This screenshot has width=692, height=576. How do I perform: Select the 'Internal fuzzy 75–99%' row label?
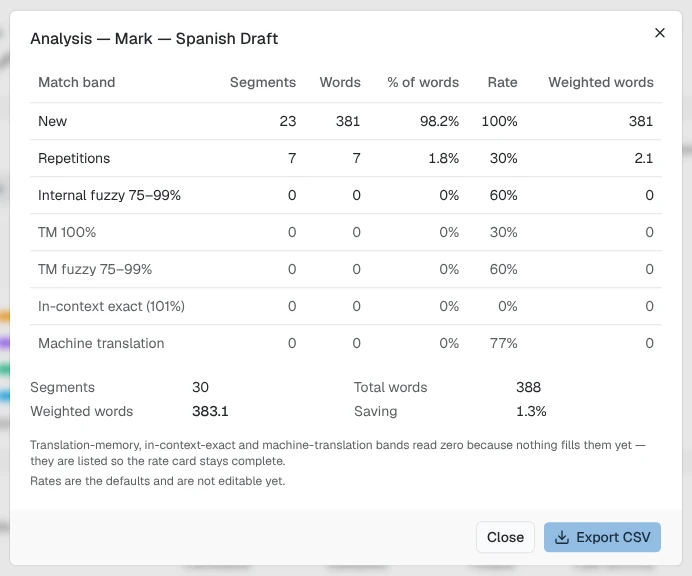coord(109,196)
